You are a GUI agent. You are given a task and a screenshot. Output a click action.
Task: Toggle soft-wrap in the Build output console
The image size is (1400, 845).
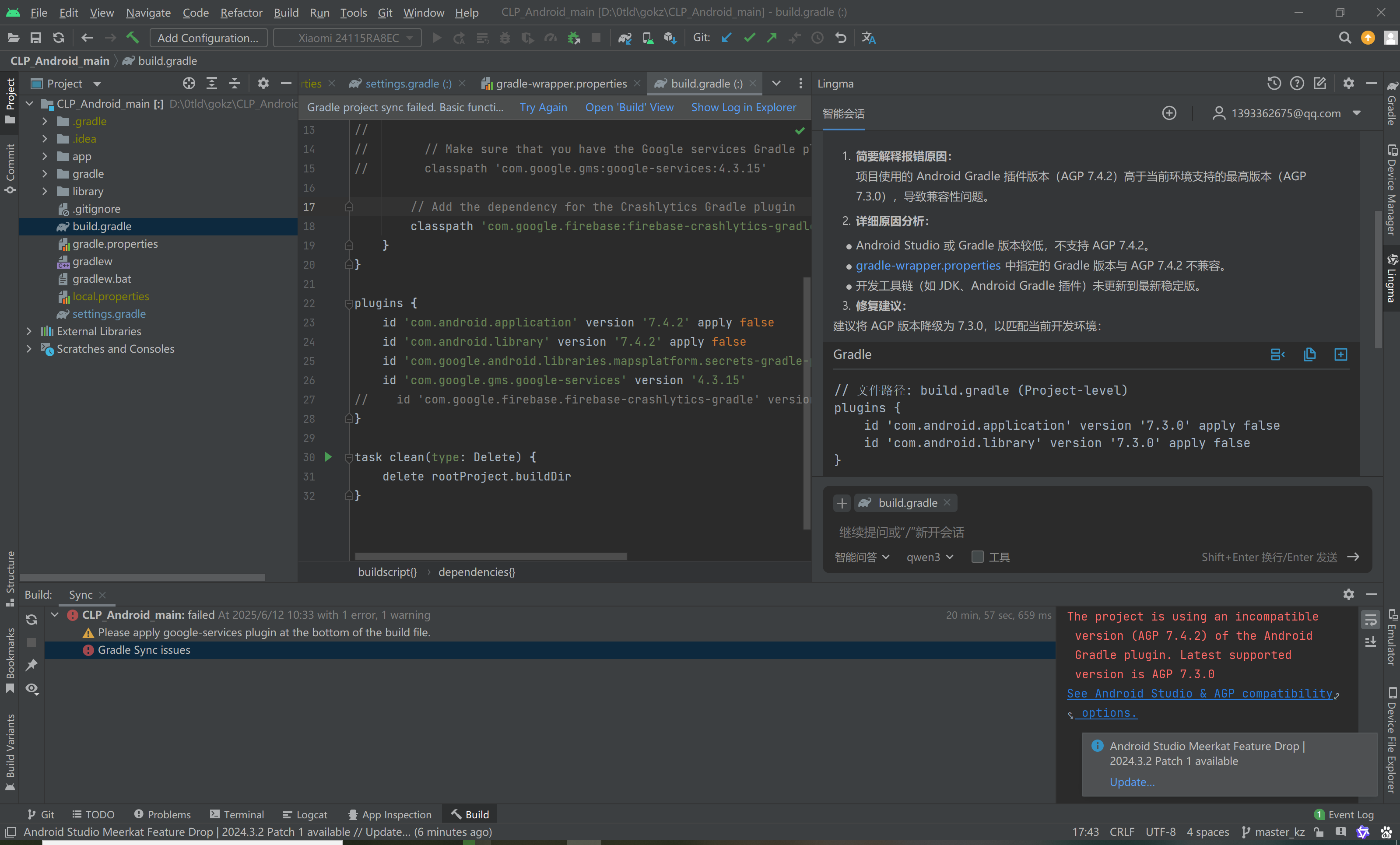click(1370, 619)
